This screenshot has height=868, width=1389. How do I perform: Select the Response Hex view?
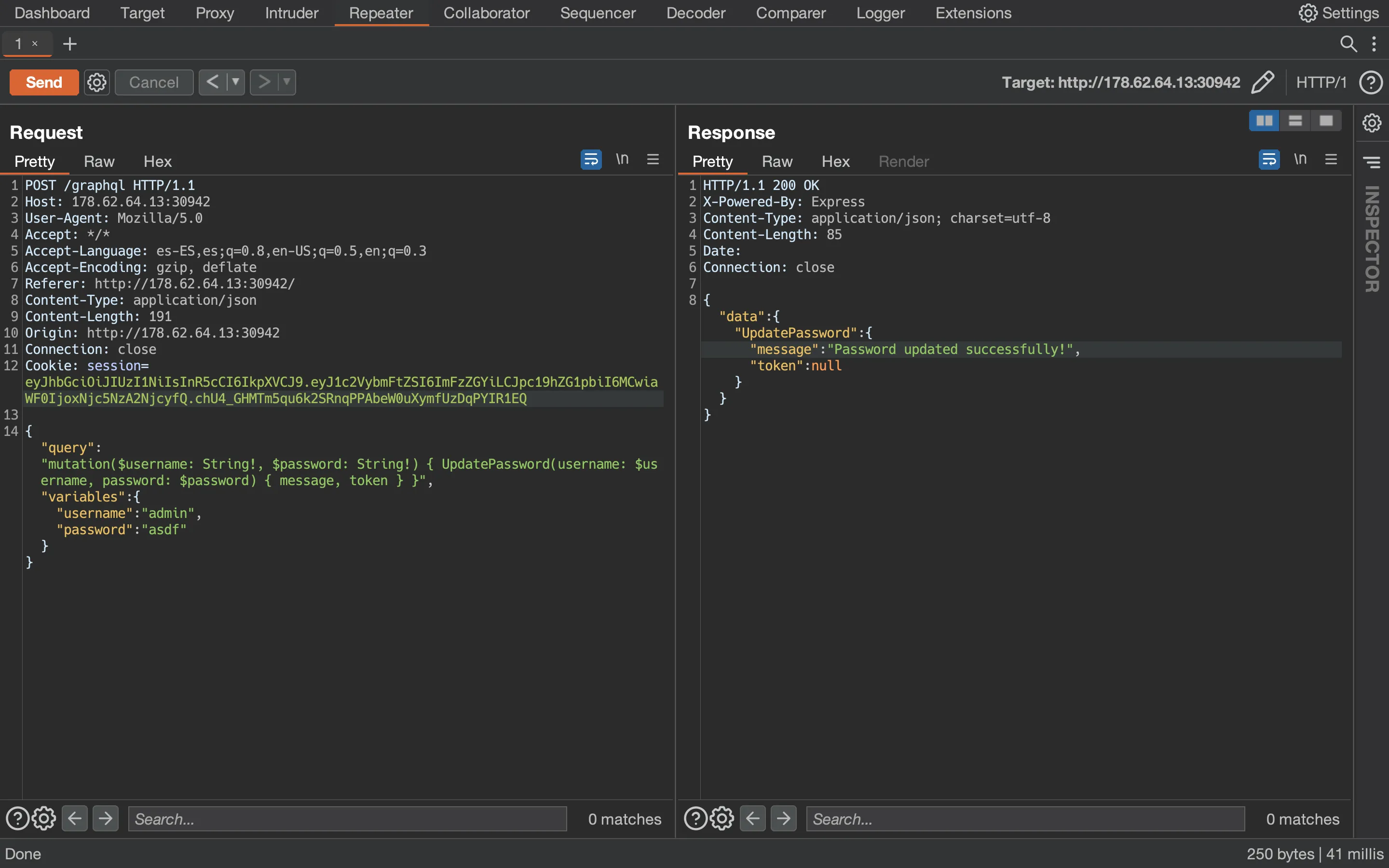point(835,162)
